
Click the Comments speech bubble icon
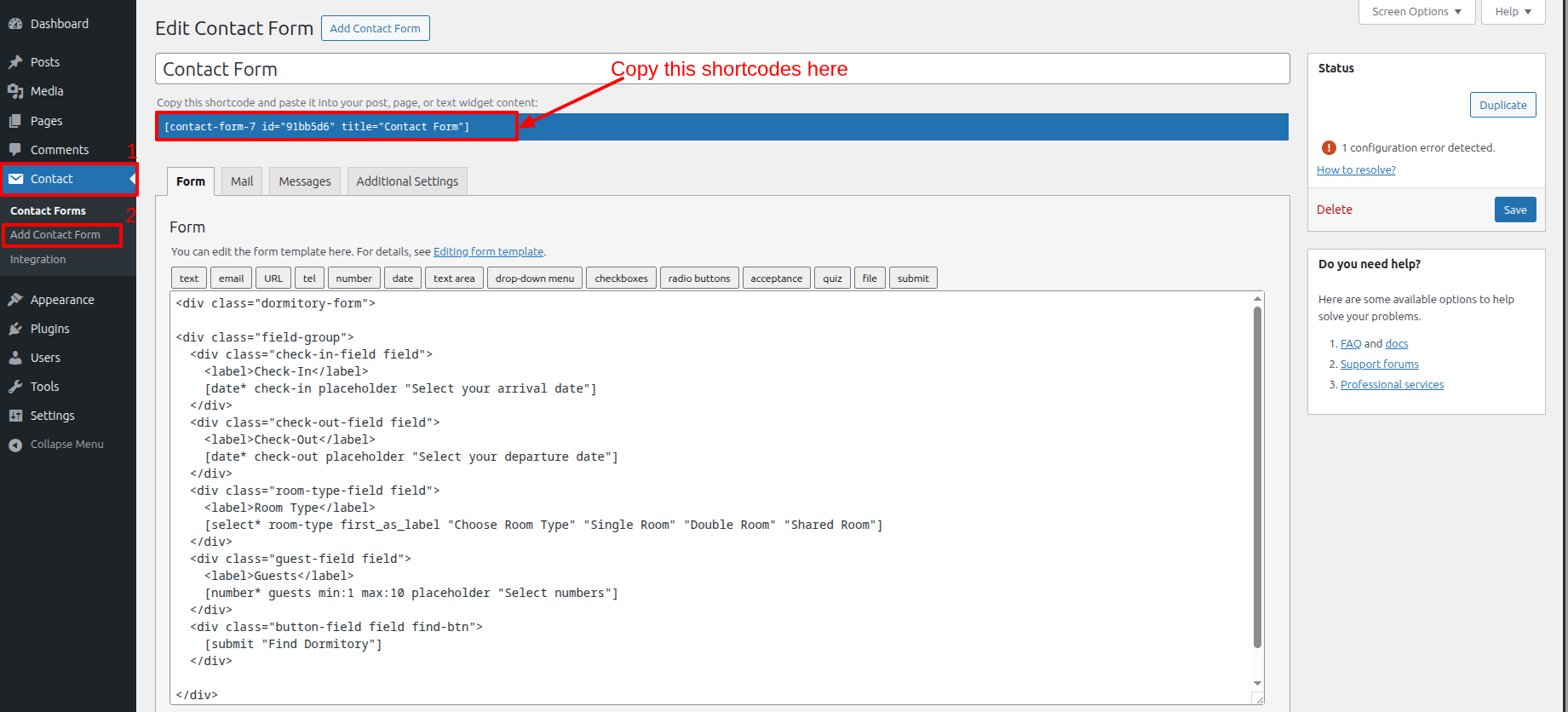click(x=15, y=150)
